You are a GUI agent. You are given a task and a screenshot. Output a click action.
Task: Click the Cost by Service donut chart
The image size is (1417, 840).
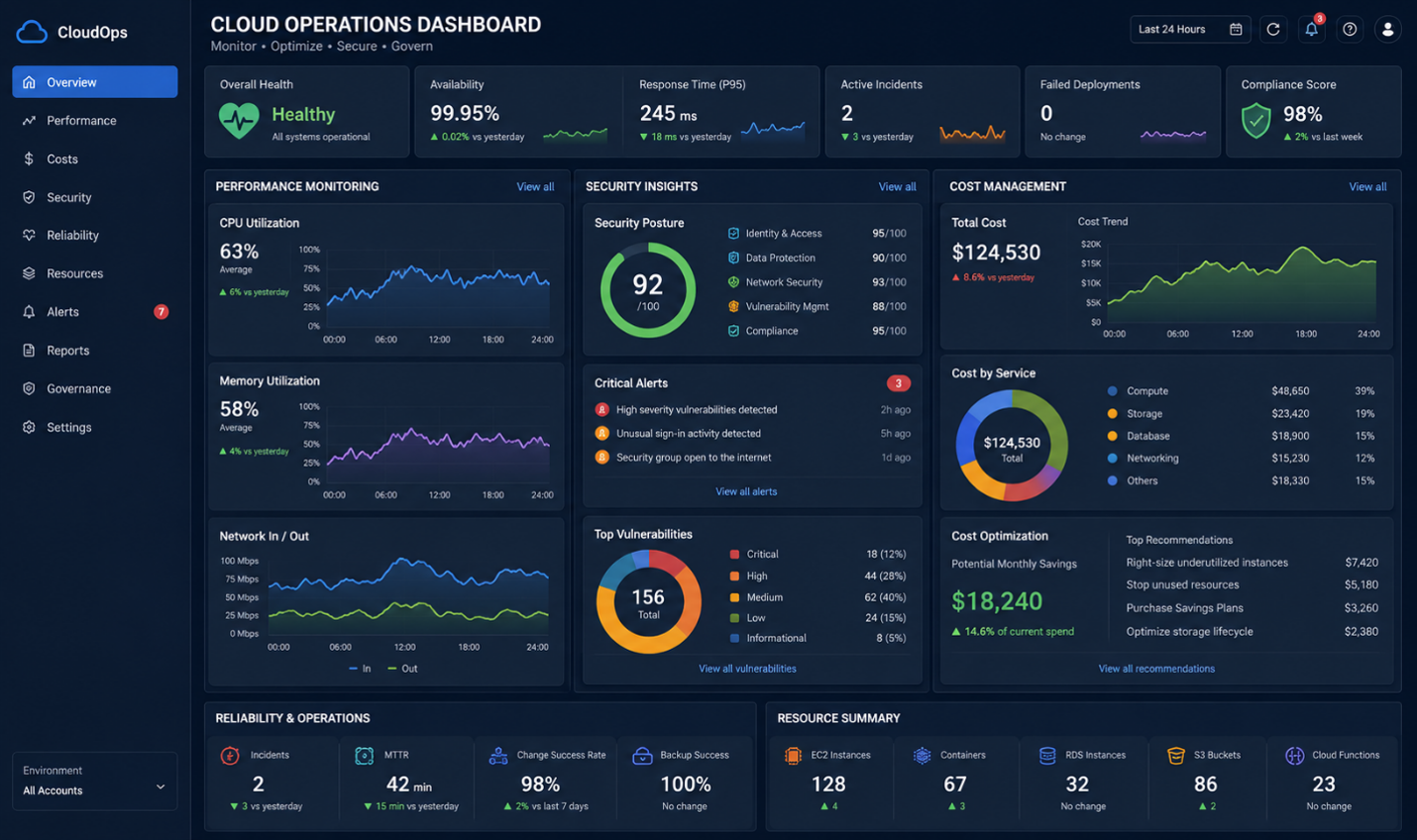[1012, 445]
